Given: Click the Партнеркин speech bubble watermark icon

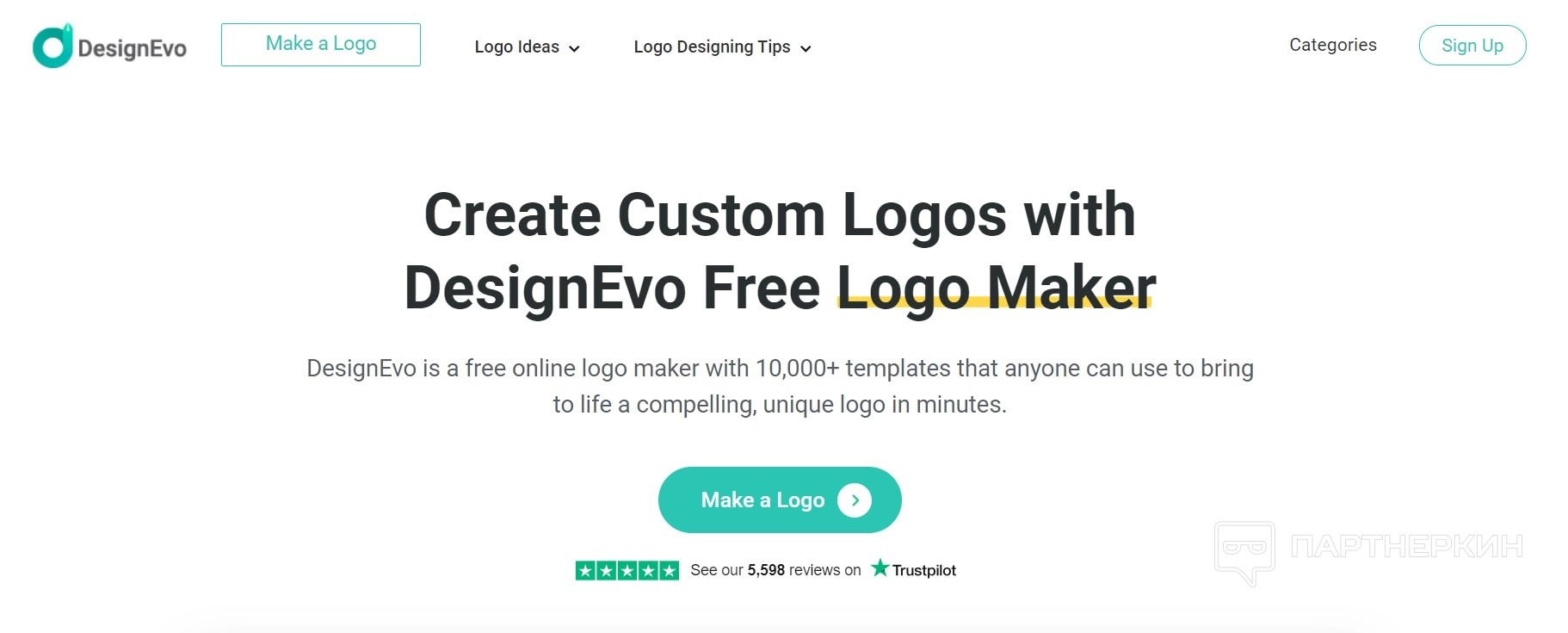Looking at the screenshot, I should pos(1244,553).
